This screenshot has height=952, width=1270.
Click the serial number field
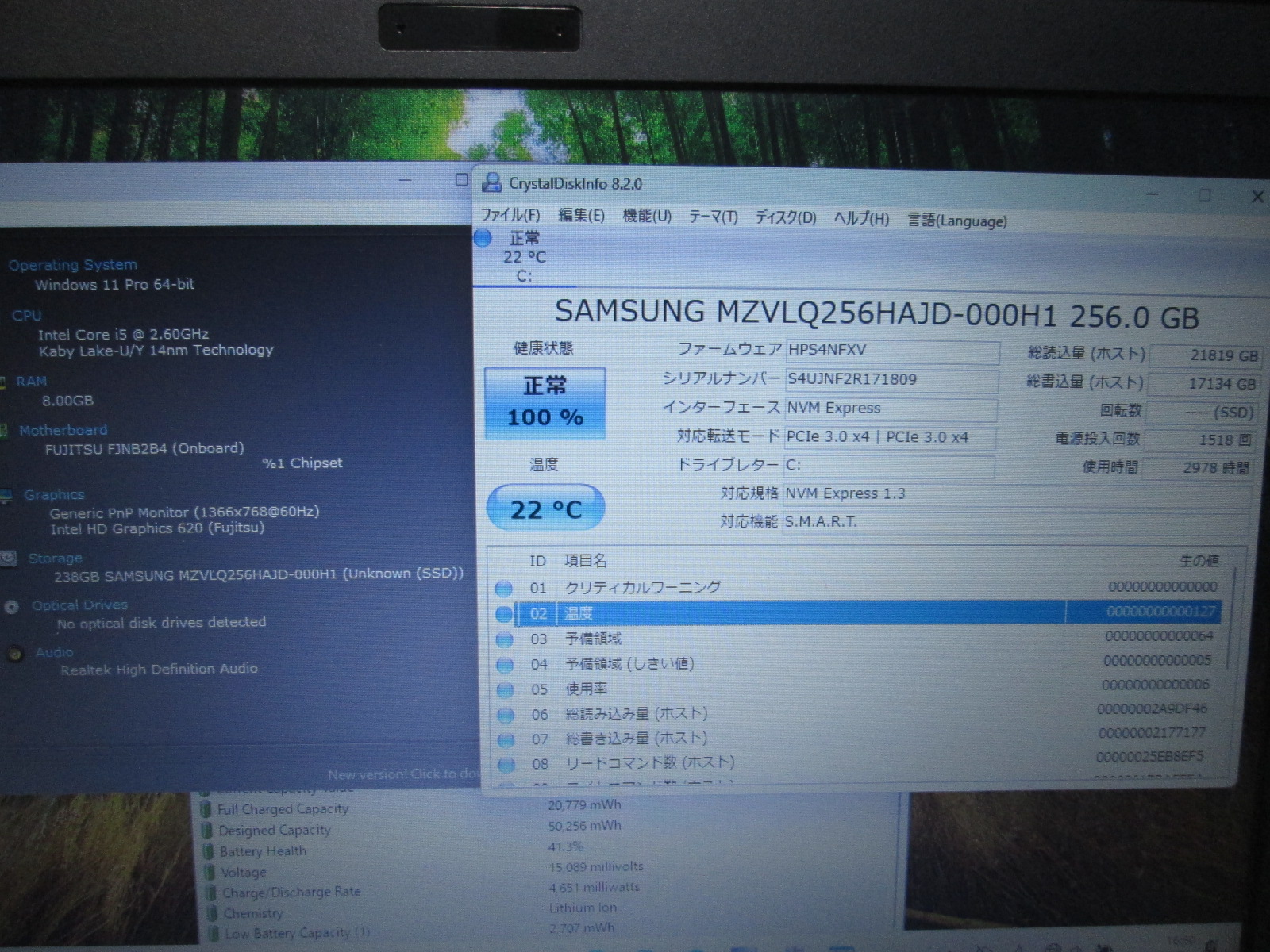pos(891,380)
